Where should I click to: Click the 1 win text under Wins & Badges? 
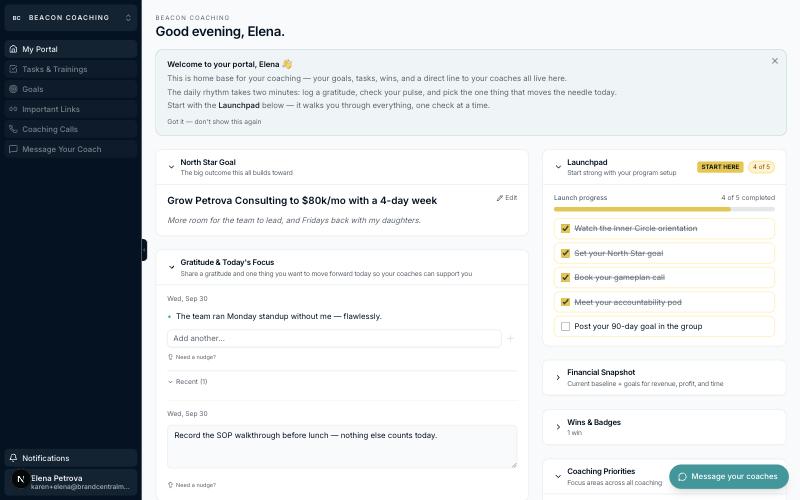pos(574,433)
